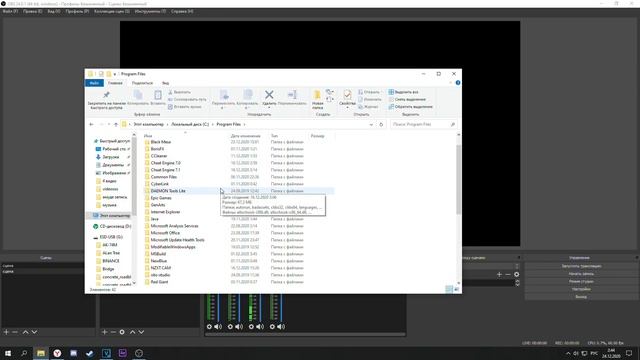Open Copy to (Копировать в) dropdown
This screenshot has height=360, width=640.
247,108
